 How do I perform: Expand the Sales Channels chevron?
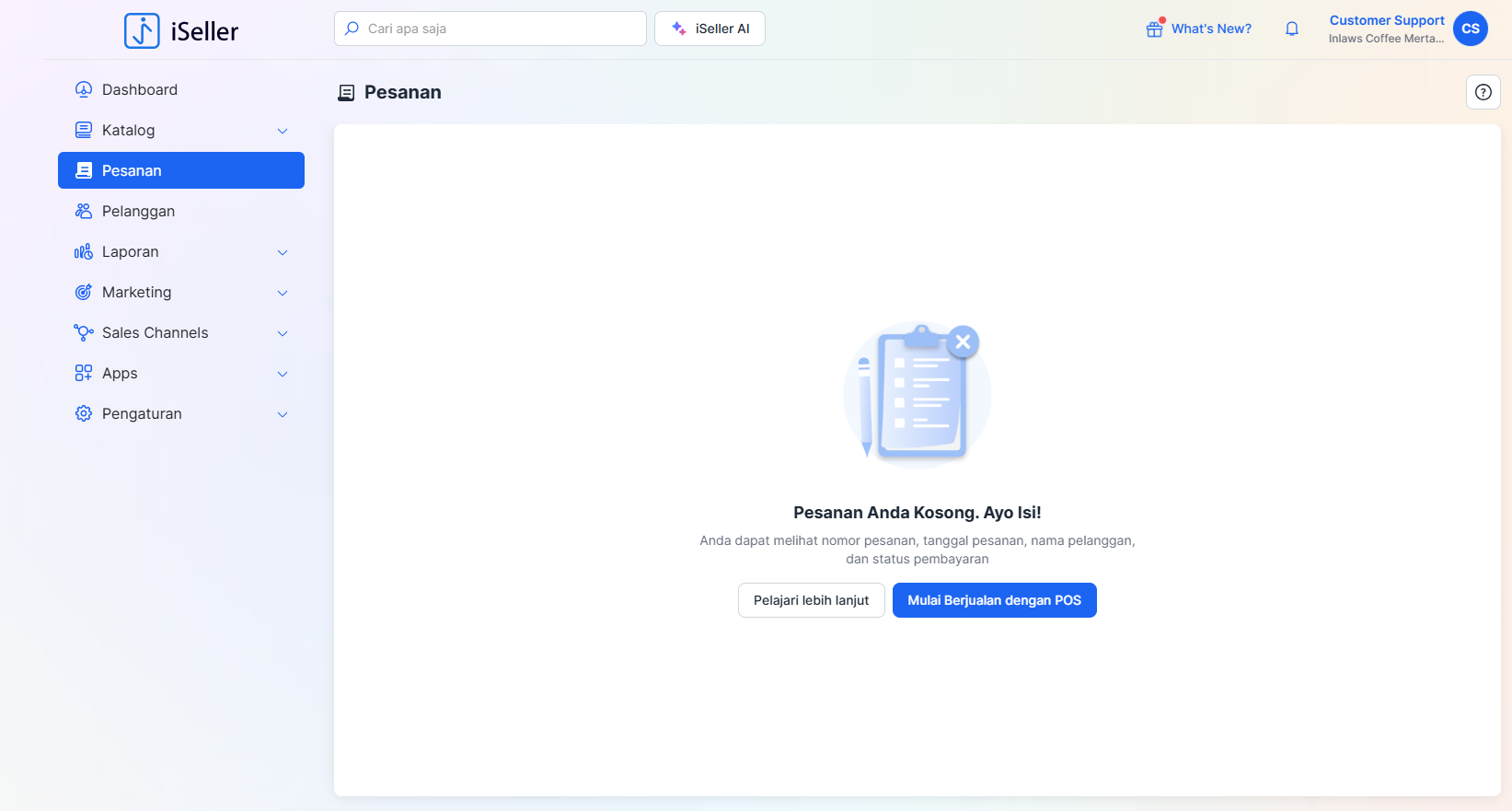[x=283, y=333]
